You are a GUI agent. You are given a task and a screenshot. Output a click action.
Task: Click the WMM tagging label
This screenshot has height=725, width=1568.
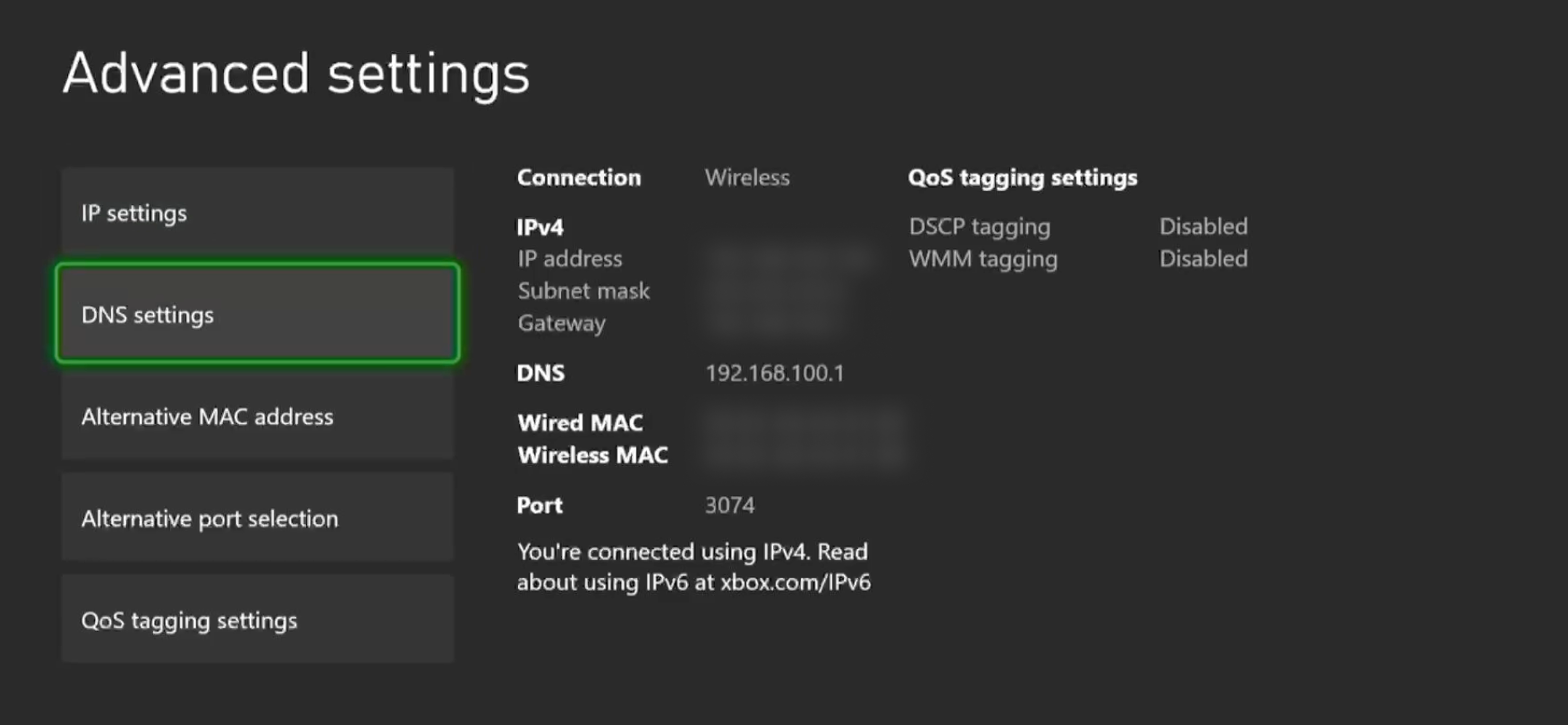point(983,259)
